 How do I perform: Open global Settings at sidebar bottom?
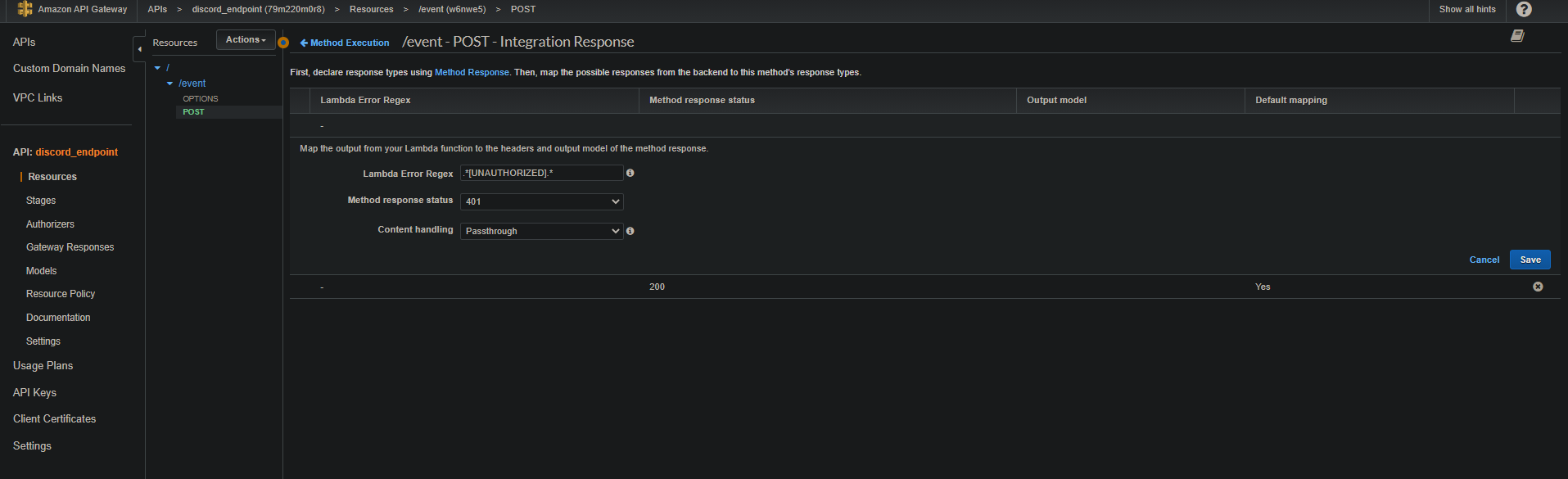pyautogui.click(x=32, y=446)
